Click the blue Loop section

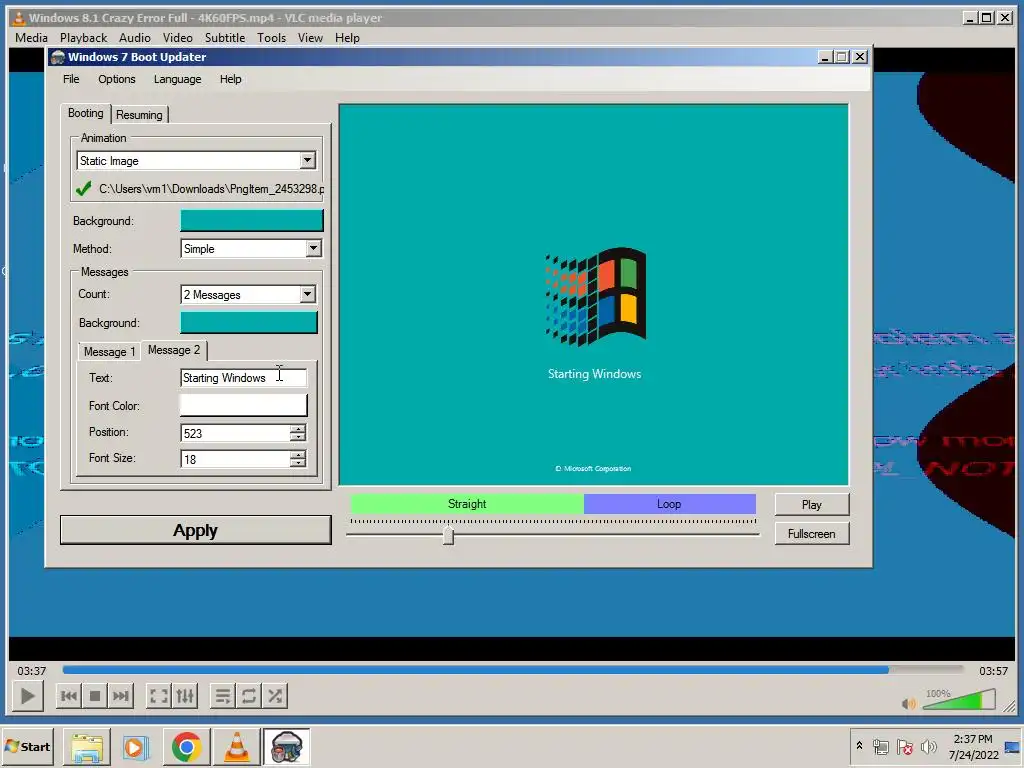[x=669, y=504]
